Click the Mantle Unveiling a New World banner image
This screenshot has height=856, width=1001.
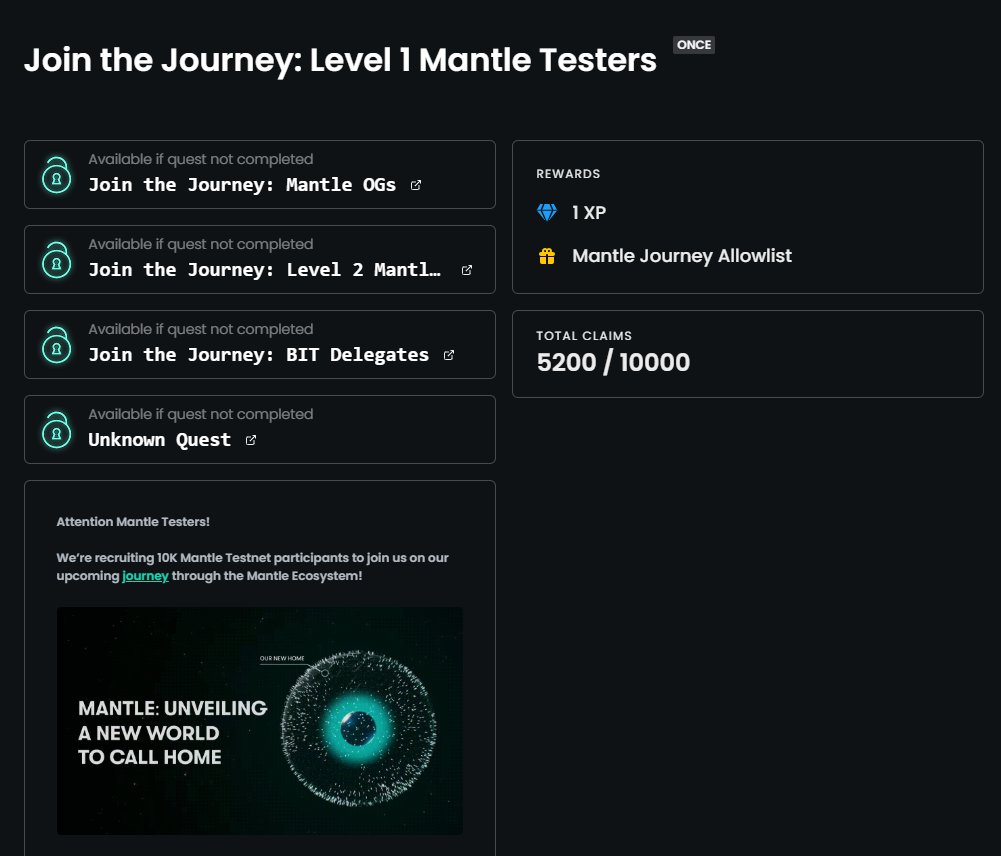(260, 721)
